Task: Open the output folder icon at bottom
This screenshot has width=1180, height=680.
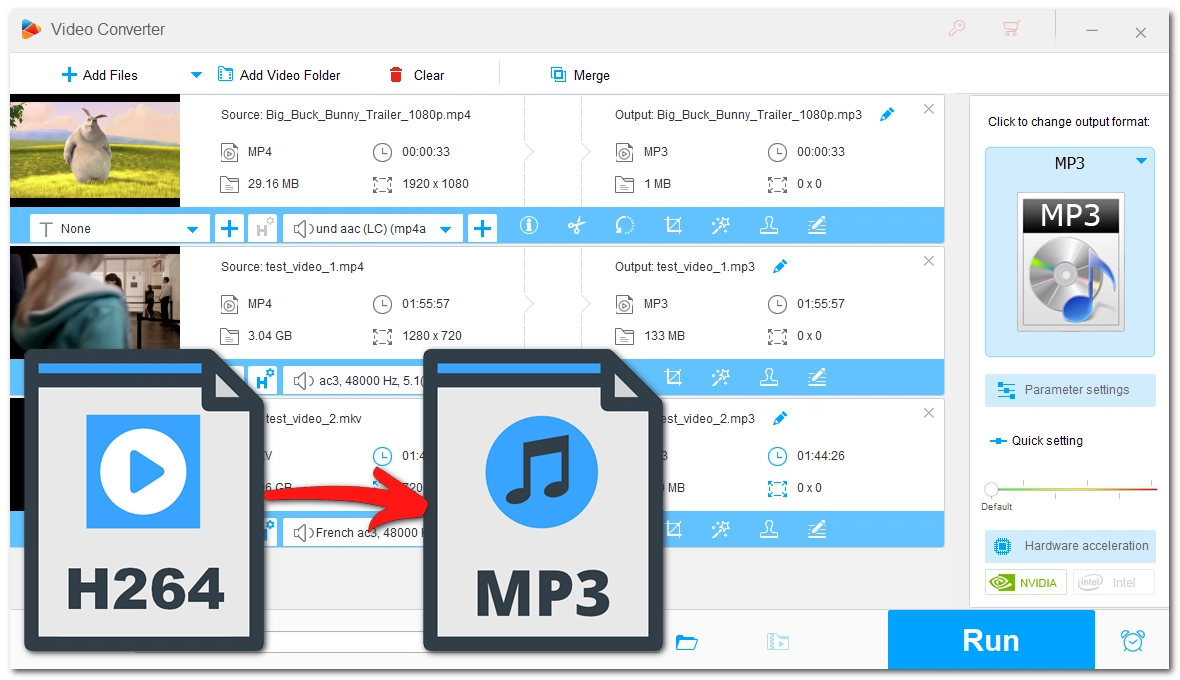Action: pyautogui.click(x=686, y=642)
